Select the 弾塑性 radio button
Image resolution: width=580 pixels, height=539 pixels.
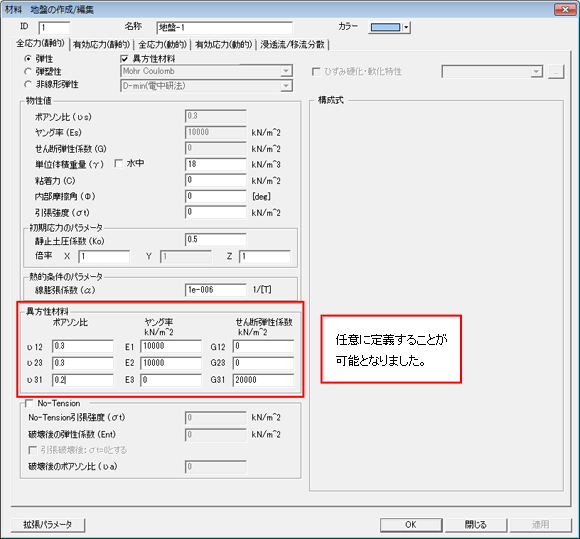28,71
